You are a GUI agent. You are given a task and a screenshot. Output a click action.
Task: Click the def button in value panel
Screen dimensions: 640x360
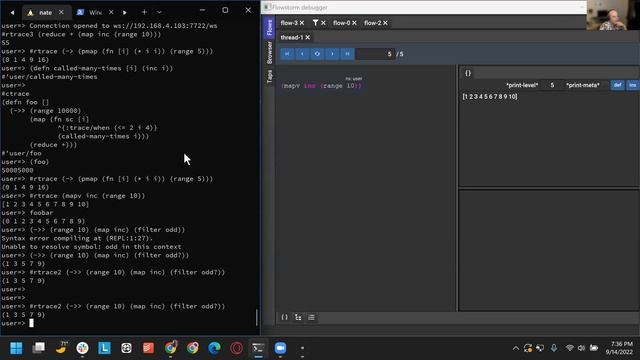[618, 85]
